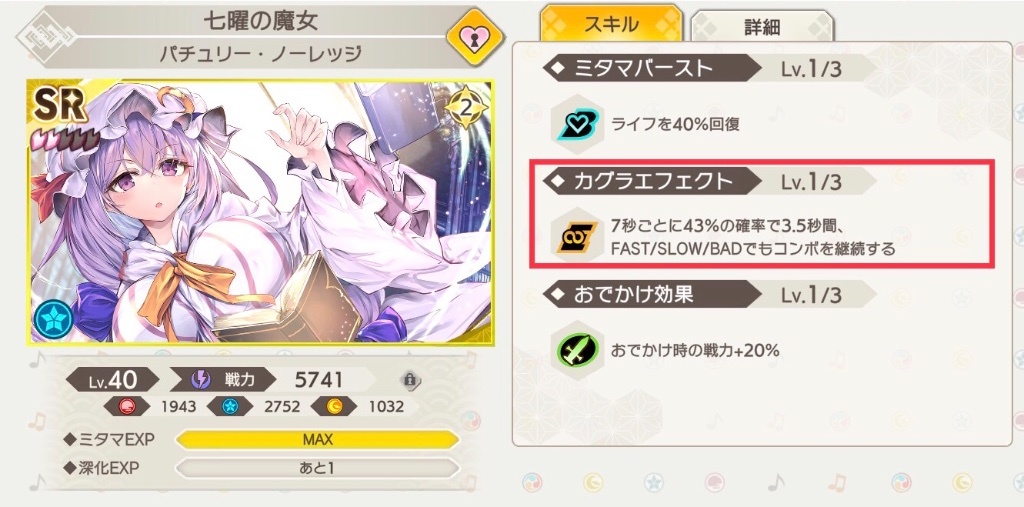Screen dimensions: 1024x507
Task: Click the おでかけ効果 green sword icon
Action: click(573, 351)
